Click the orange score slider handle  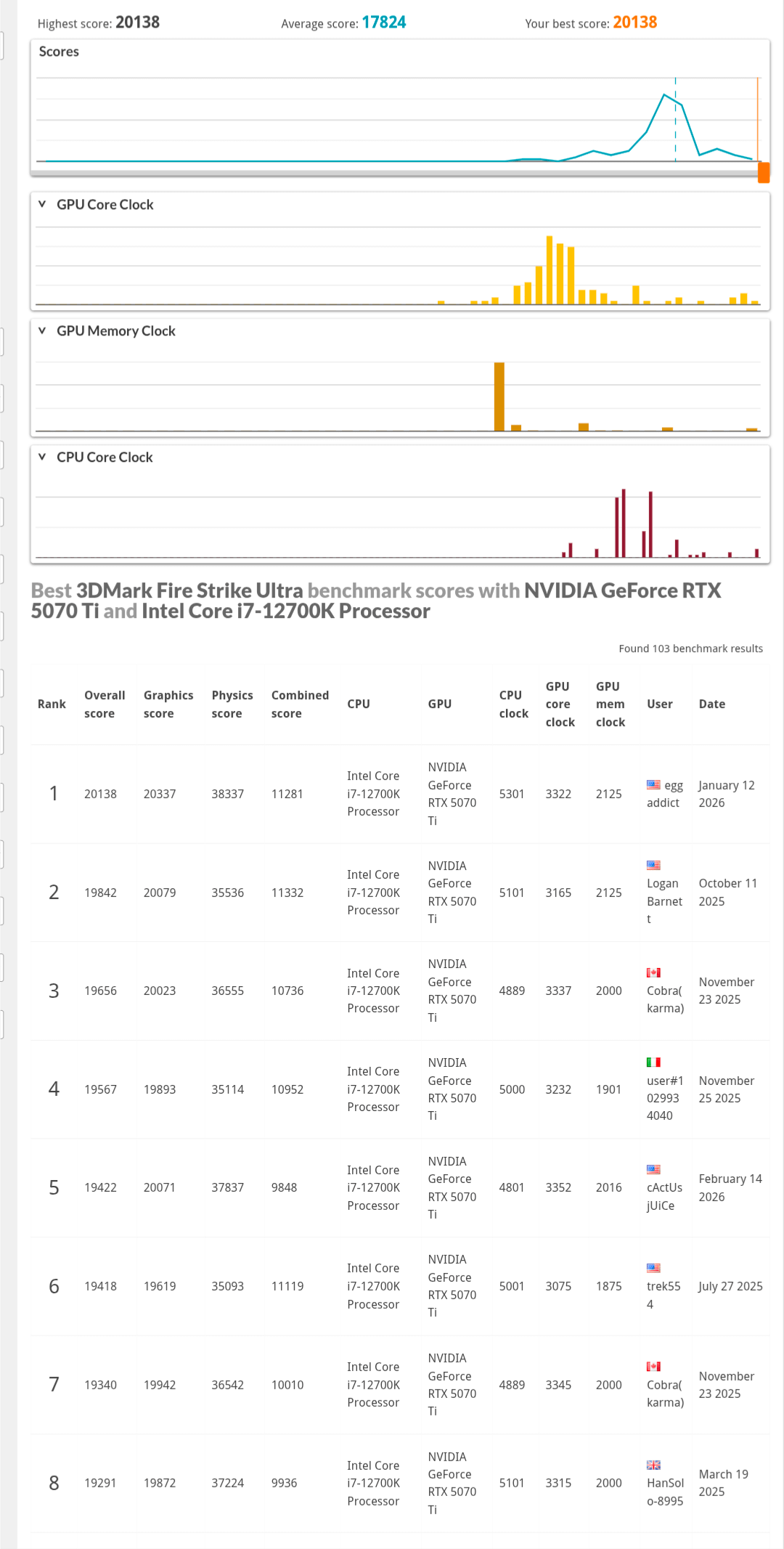click(764, 172)
